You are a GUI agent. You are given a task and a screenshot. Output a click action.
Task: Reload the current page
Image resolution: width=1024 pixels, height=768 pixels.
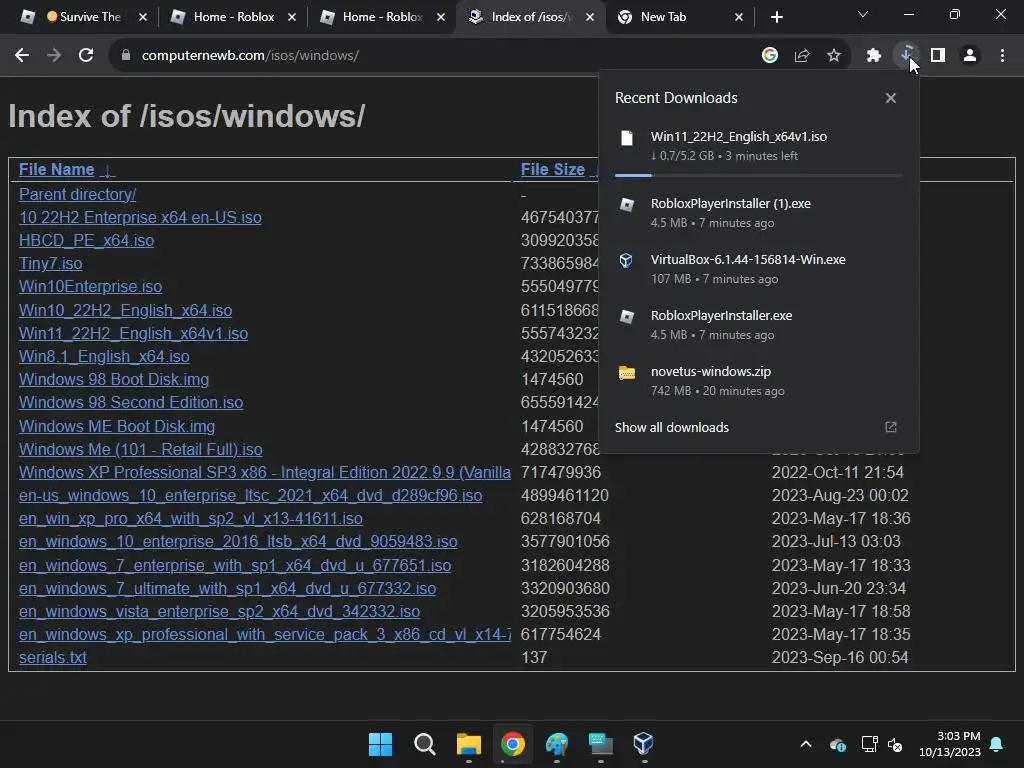coord(86,56)
